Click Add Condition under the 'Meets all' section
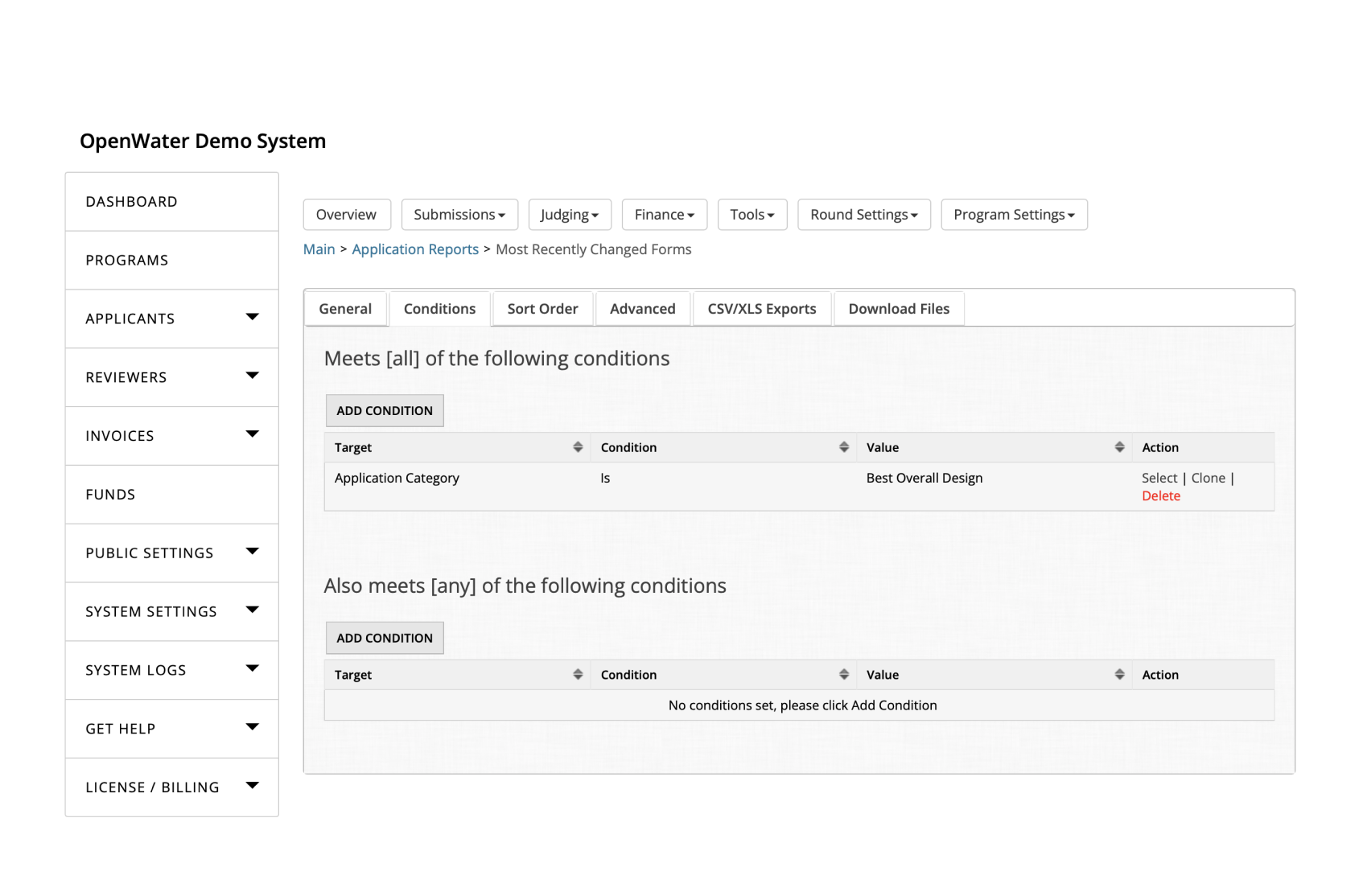This screenshot has height=896, width=1363. pyautogui.click(x=384, y=410)
